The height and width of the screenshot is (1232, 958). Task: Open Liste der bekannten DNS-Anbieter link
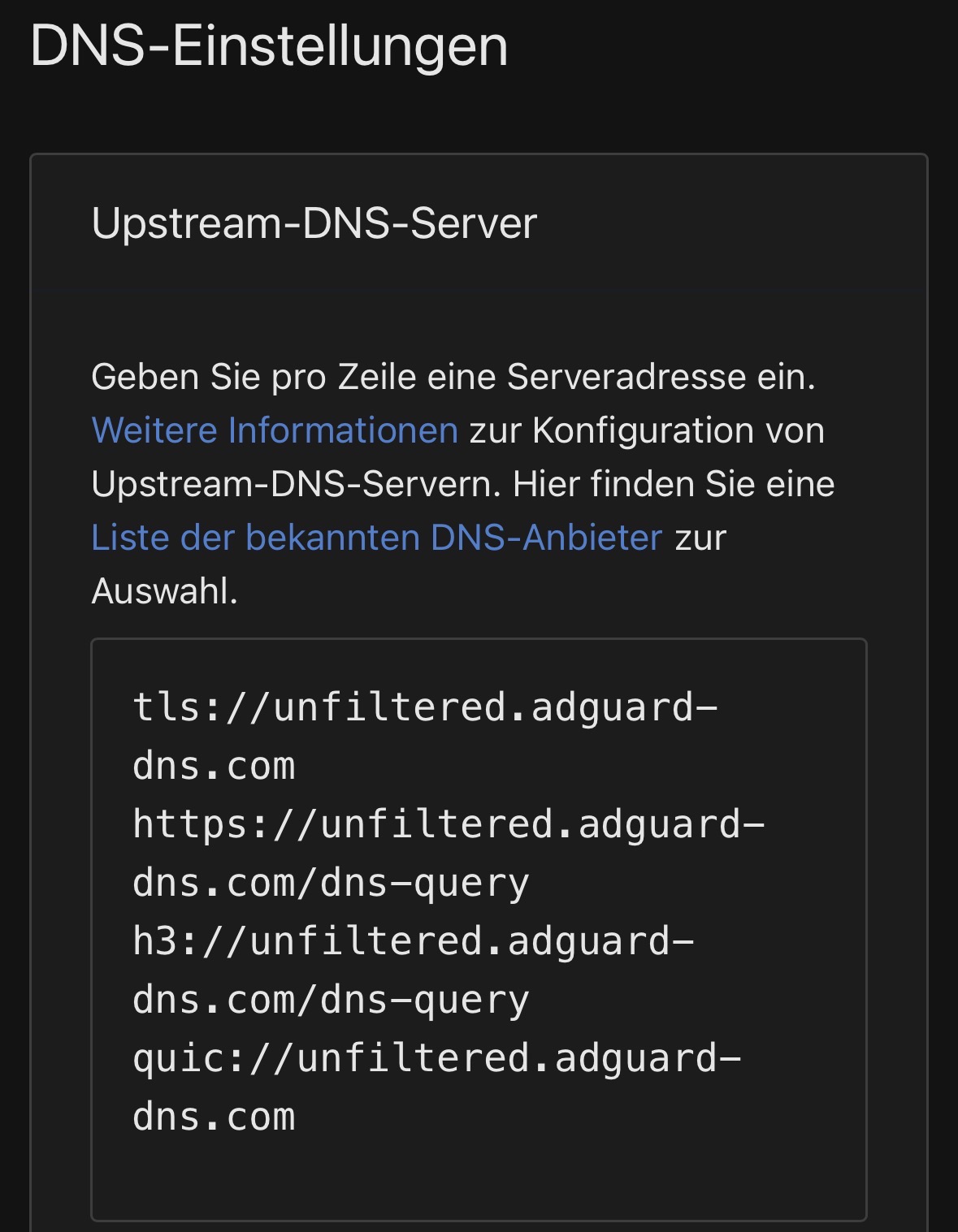(x=376, y=538)
